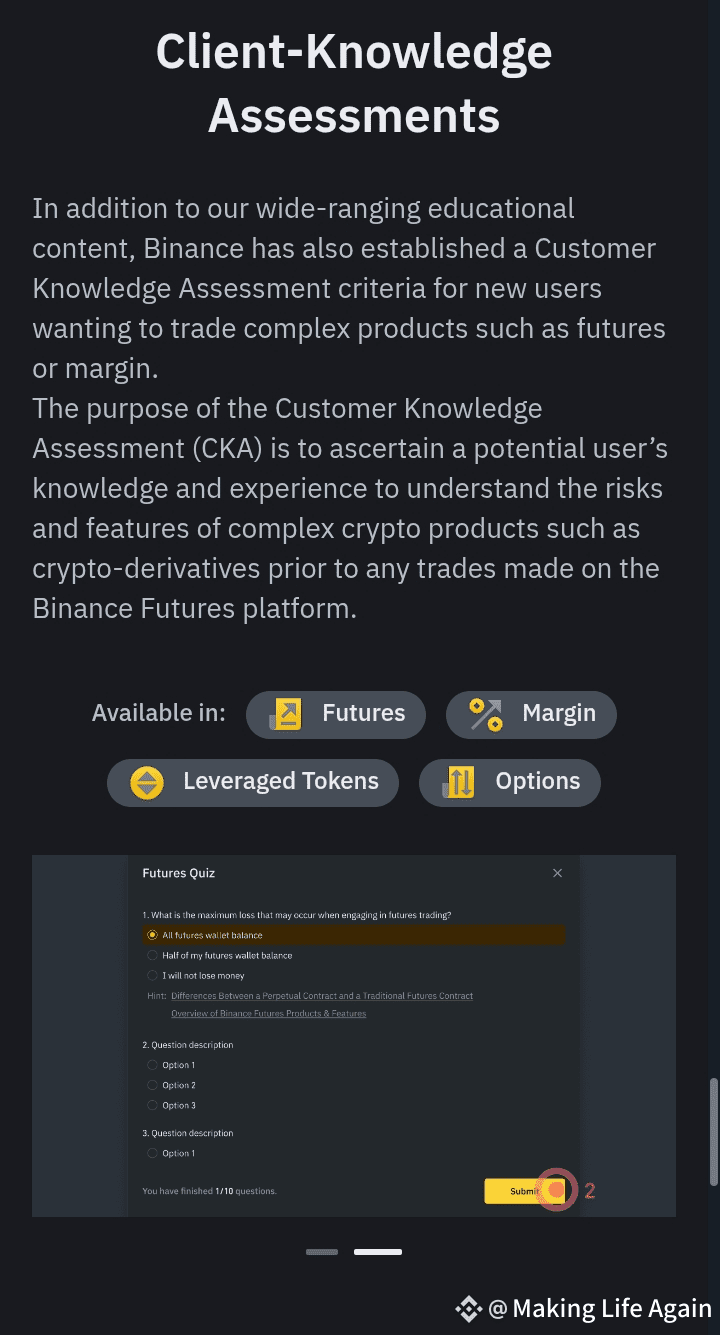
Task: Switch to the first carousel slide indicator
Action: [322, 1251]
